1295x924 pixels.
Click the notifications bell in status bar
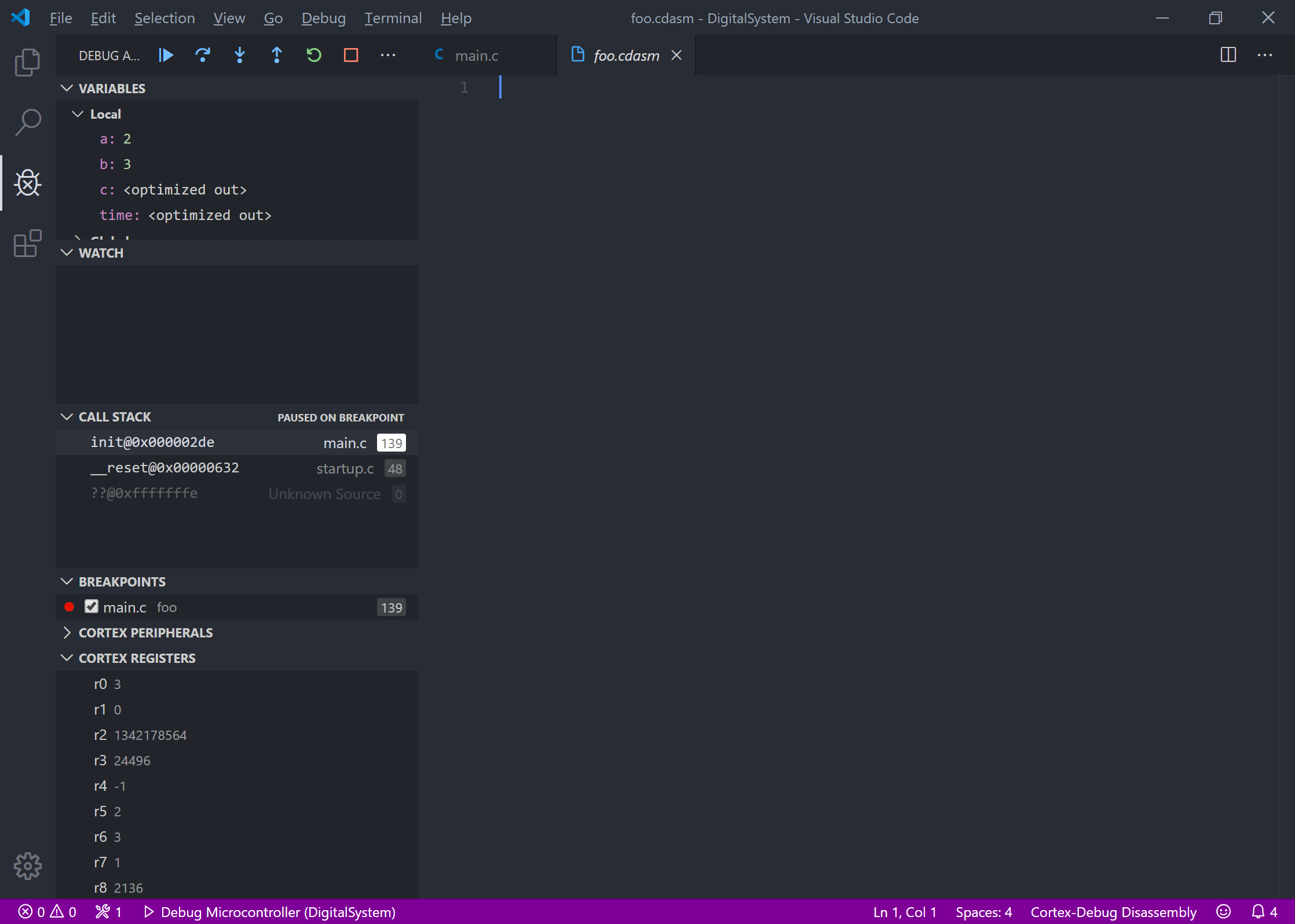click(x=1257, y=912)
